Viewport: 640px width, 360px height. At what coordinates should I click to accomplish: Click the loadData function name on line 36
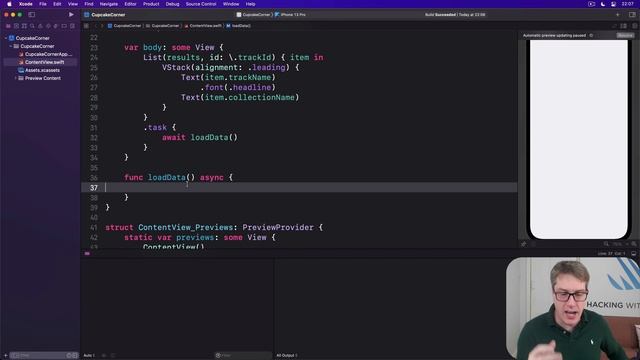(x=167, y=178)
